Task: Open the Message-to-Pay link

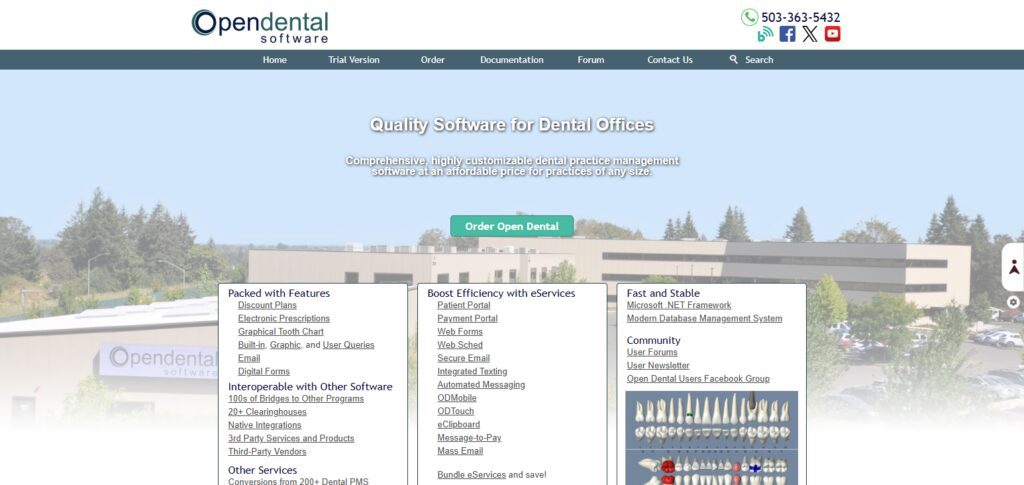Action: (x=470, y=438)
